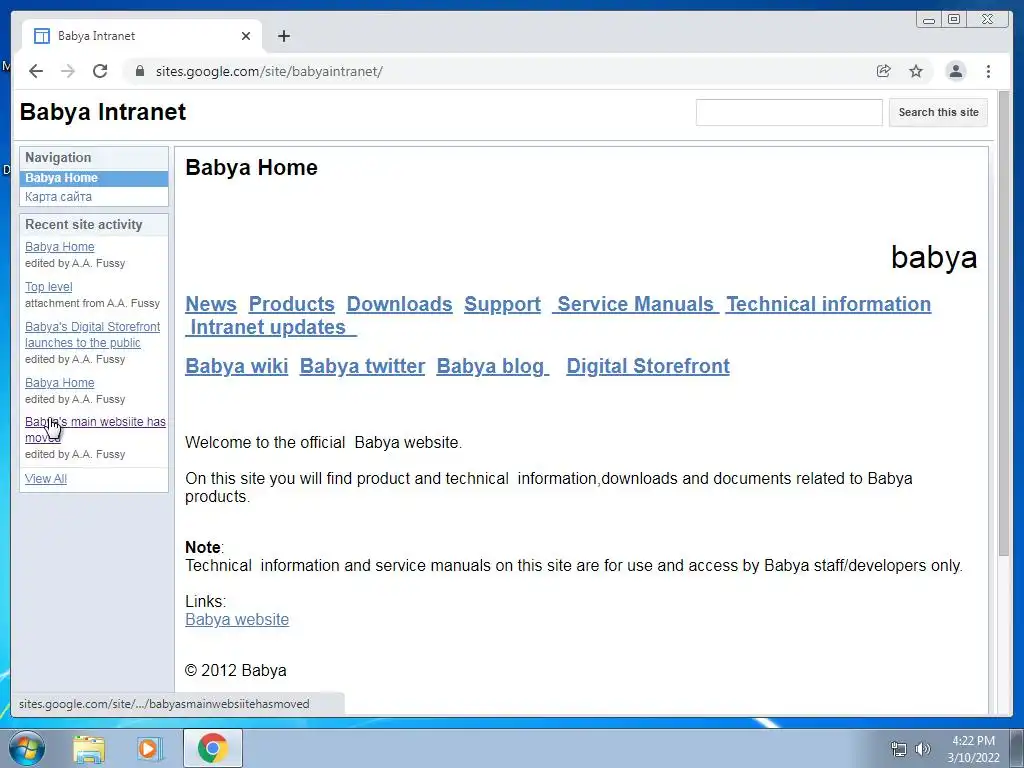1024x768 pixels.
Task: Close the Babya Intranet tab
Action: coord(246,36)
